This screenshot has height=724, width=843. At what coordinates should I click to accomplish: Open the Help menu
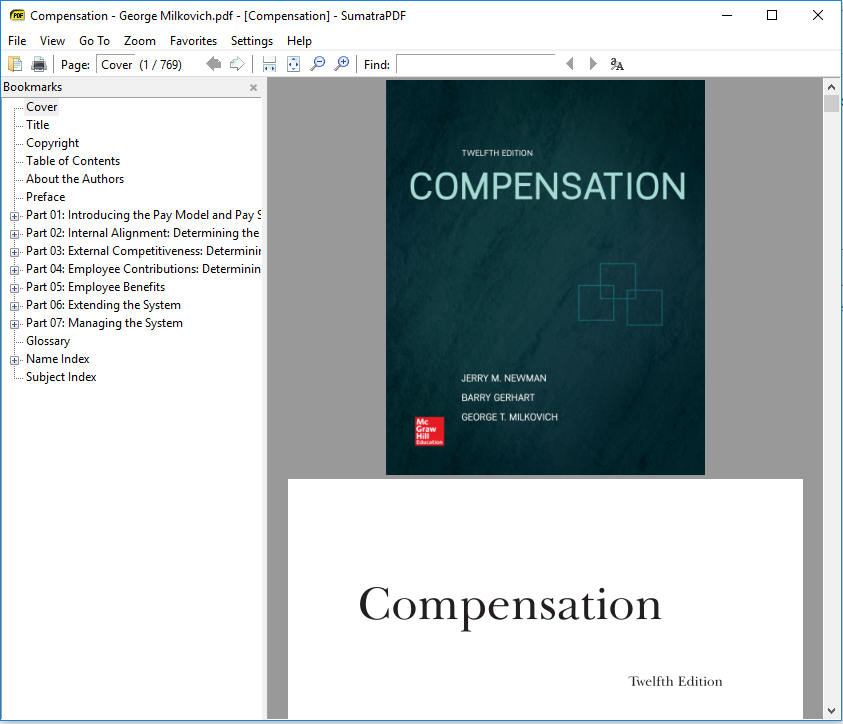[x=299, y=41]
